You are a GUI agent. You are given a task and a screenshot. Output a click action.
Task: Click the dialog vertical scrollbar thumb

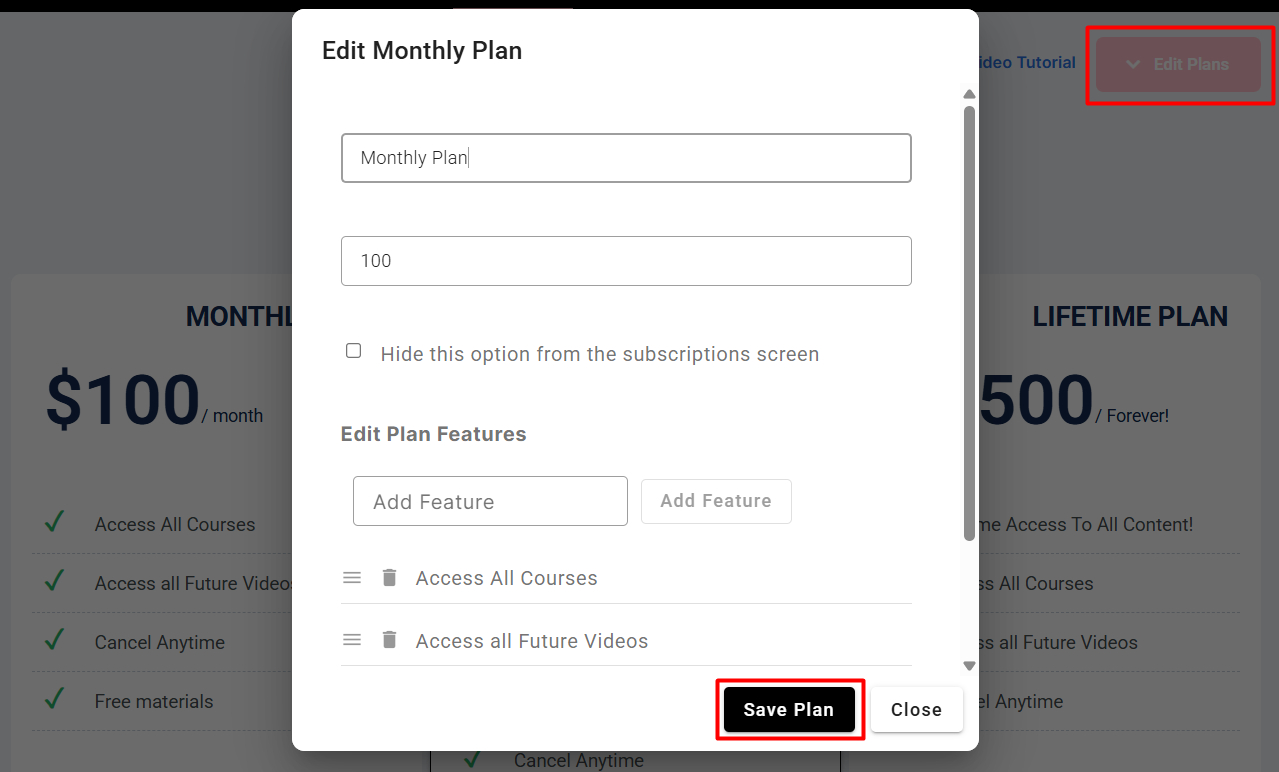pos(968,320)
